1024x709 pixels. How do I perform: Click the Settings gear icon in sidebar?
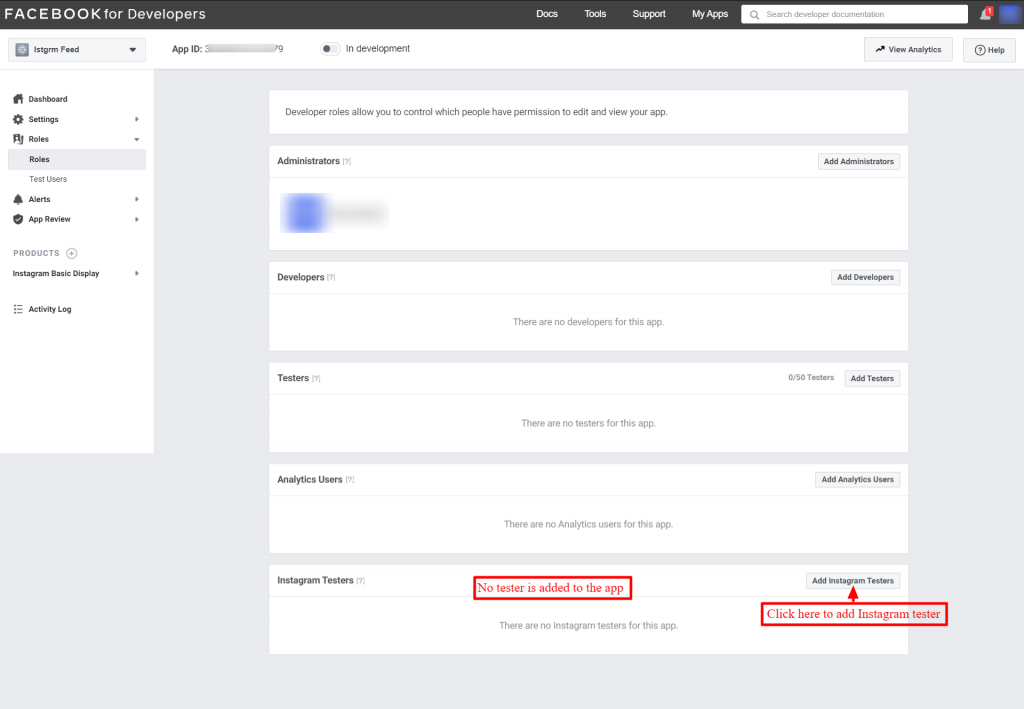pyautogui.click(x=18, y=119)
